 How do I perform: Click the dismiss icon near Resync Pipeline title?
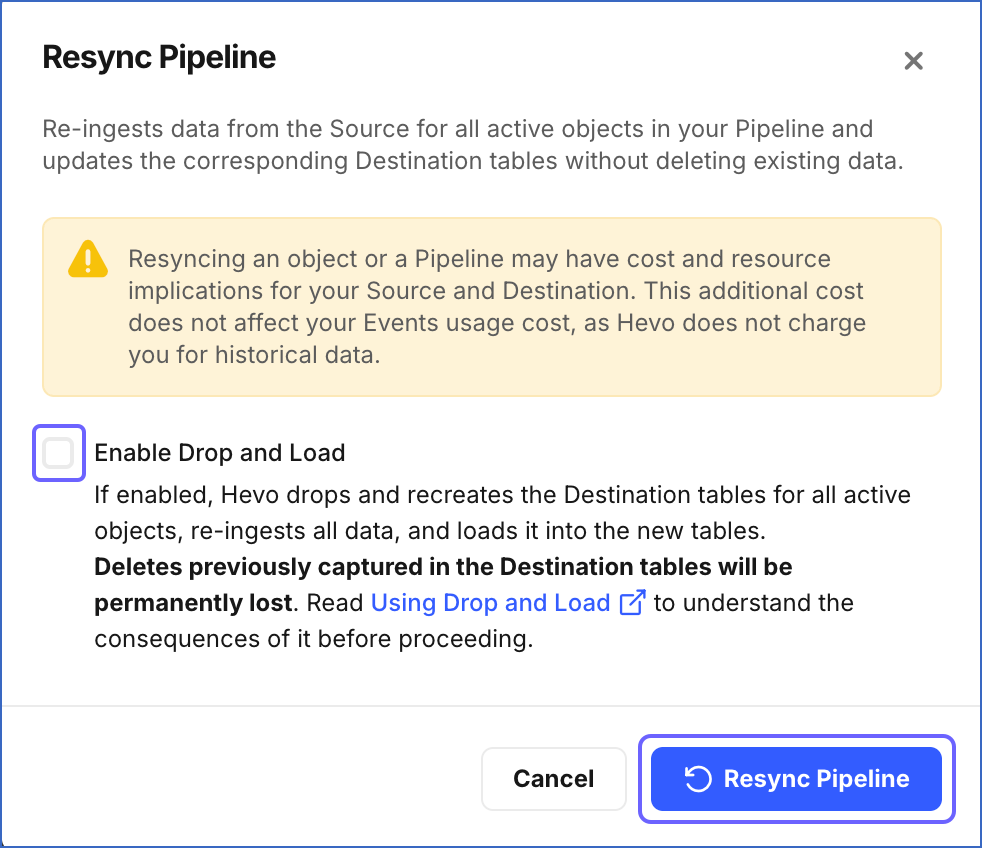pyautogui.click(x=913, y=60)
